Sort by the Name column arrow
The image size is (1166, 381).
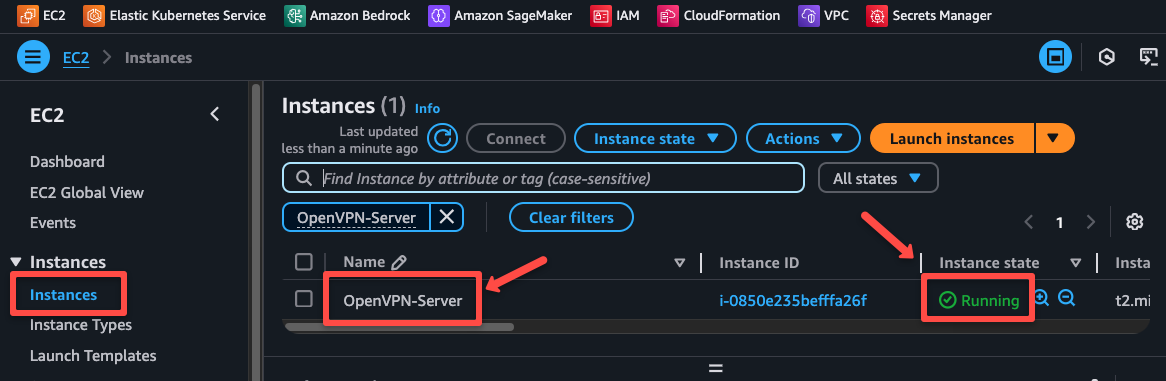[679, 263]
